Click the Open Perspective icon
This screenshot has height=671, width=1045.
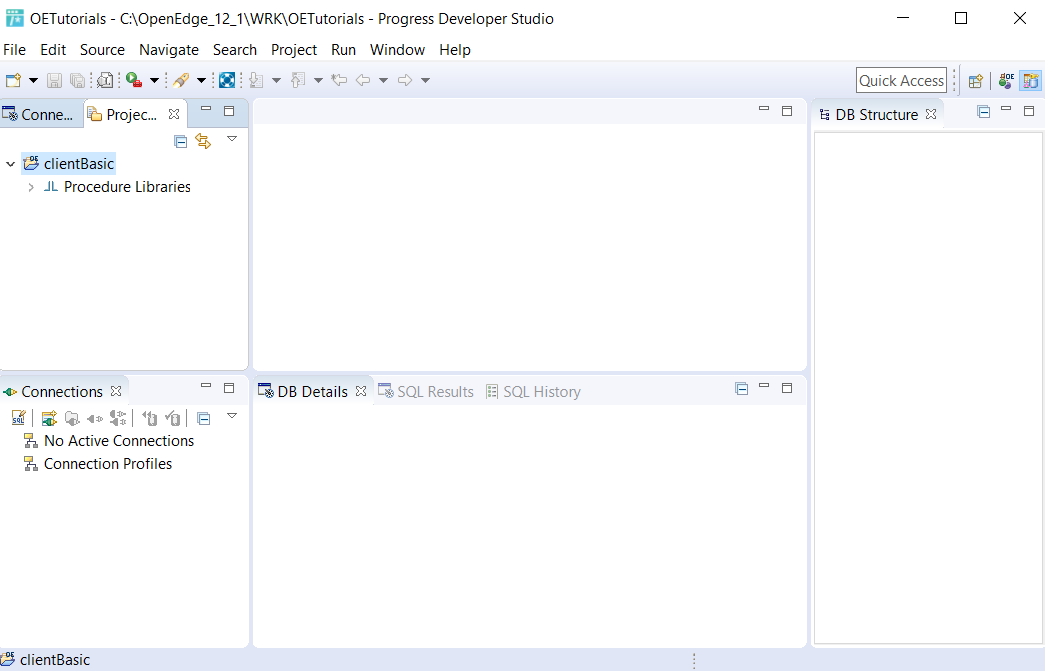976,81
